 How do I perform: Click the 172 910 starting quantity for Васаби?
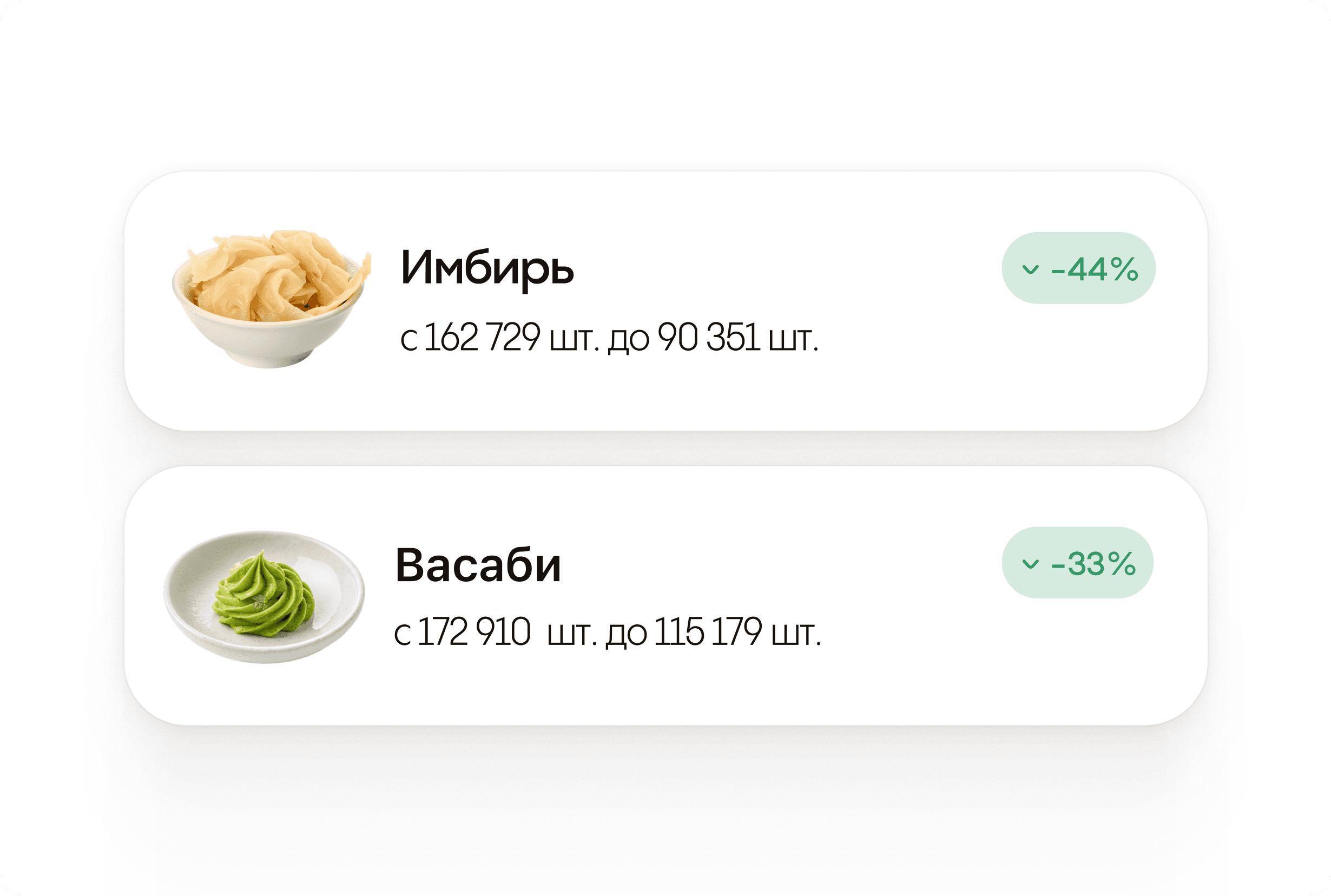tap(474, 633)
